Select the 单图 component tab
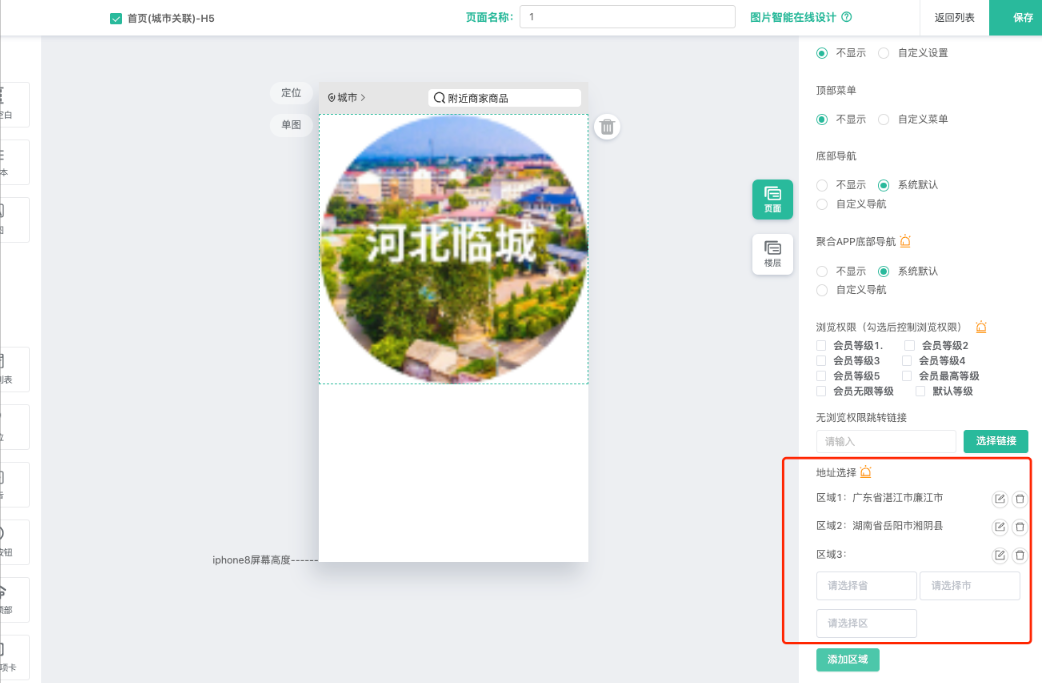1042x683 pixels. point(291,125)
